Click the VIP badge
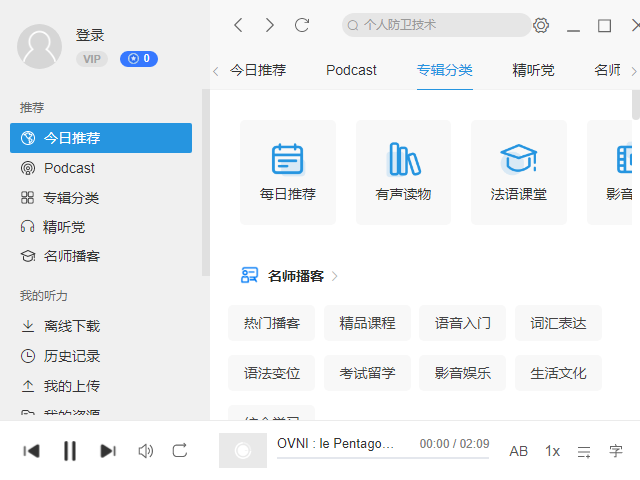The image size is (640, 480). tap(92, 59)
